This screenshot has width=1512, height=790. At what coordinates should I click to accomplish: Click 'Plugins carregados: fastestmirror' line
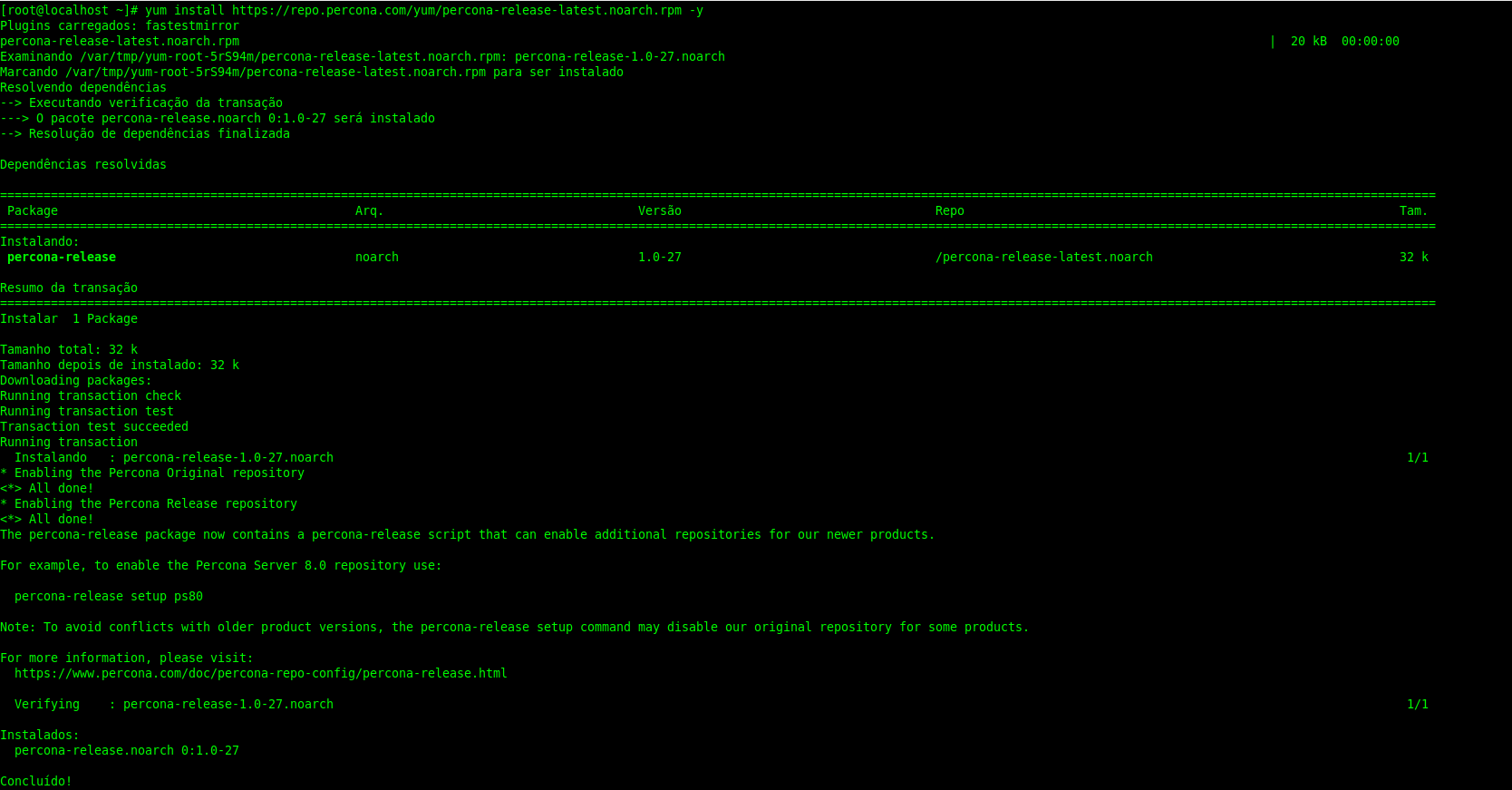pyautogui.click(x=120, y=25)
